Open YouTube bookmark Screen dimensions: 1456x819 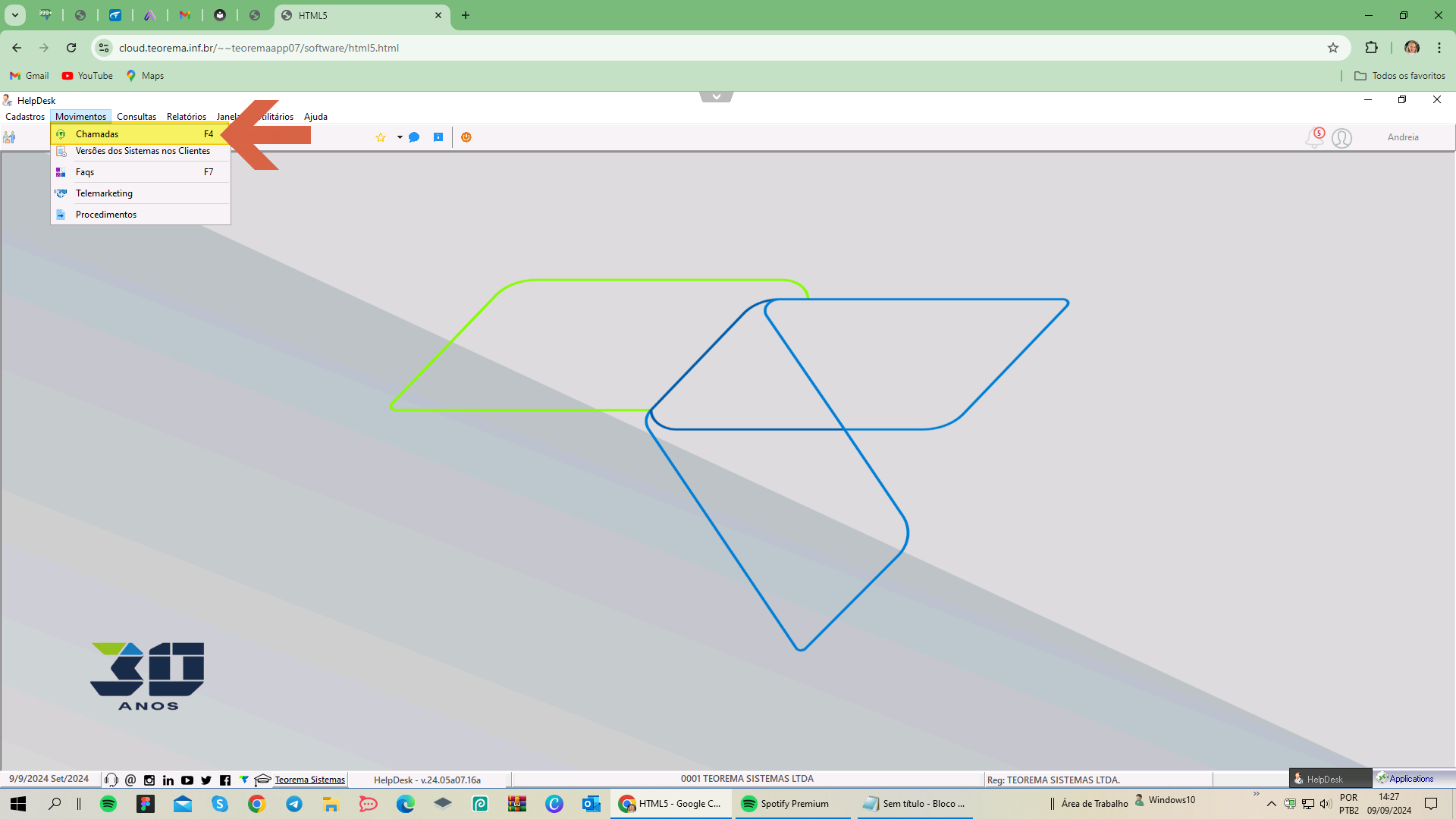[87, 76]
